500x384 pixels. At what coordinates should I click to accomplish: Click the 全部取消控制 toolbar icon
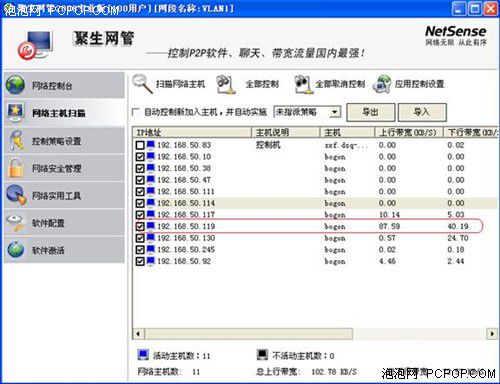pos(303,84)
